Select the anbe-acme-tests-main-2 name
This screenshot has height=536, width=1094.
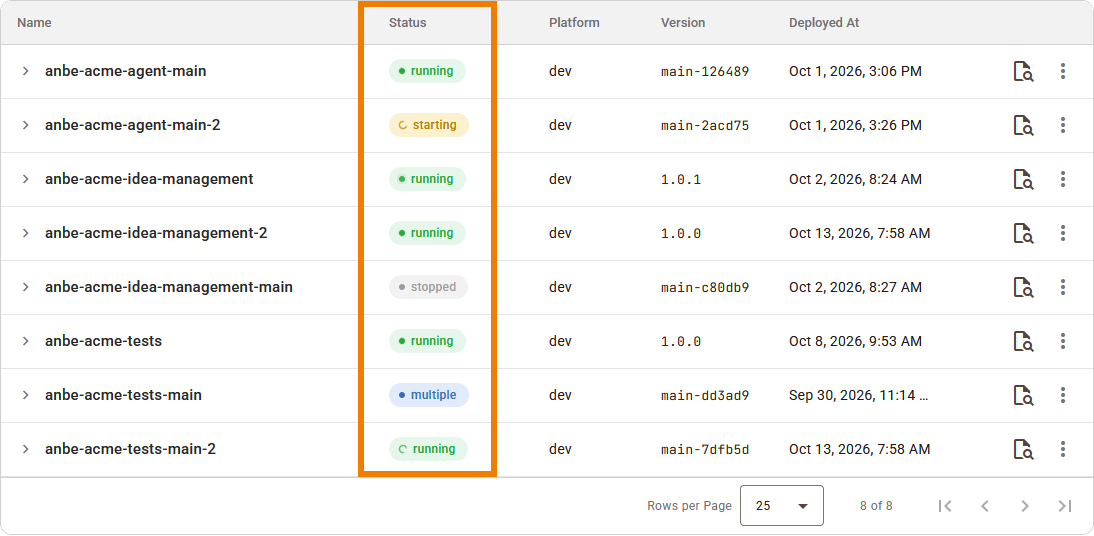coord(130,449)
